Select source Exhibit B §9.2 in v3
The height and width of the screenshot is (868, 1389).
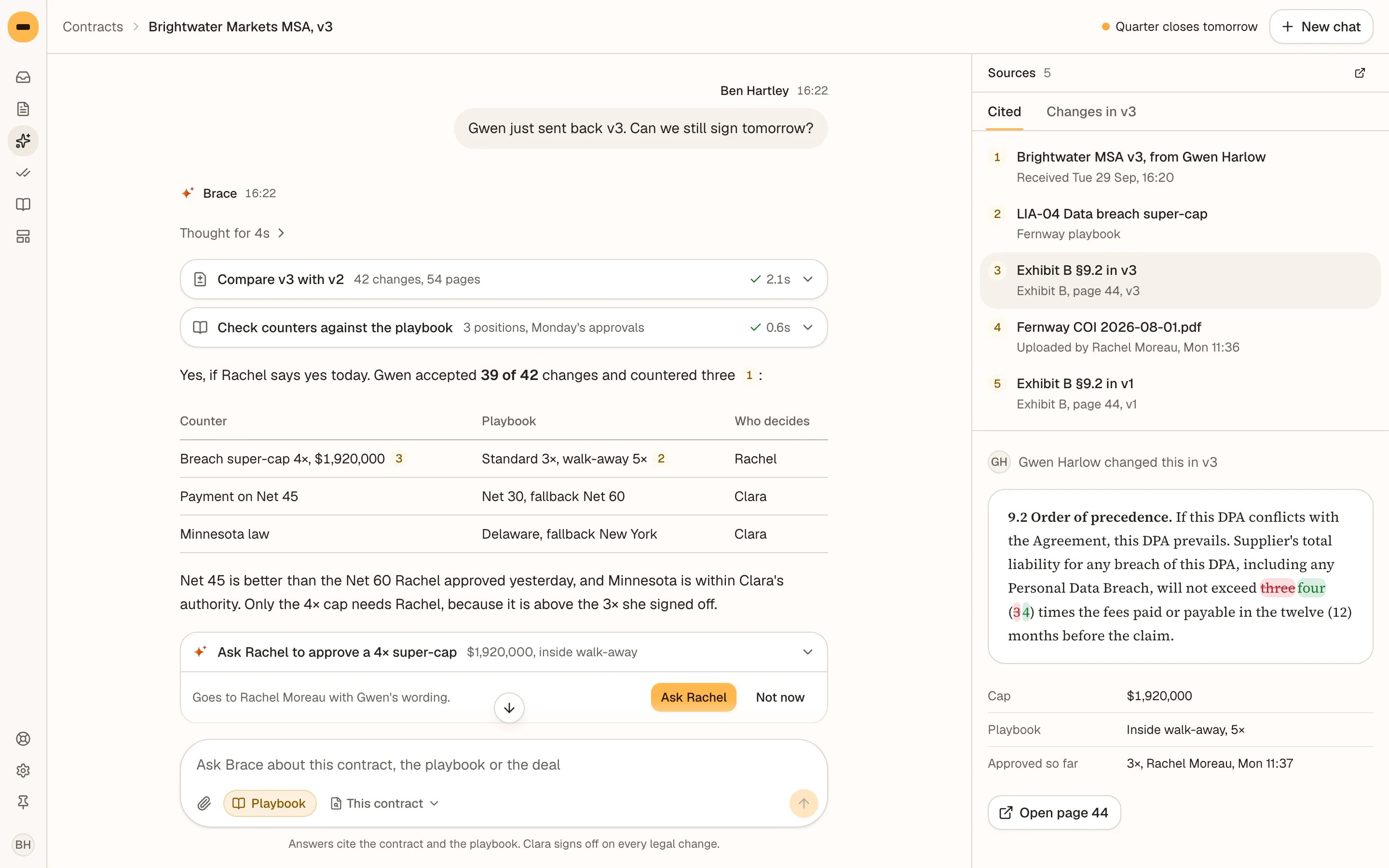click(x=1180, y=280)
